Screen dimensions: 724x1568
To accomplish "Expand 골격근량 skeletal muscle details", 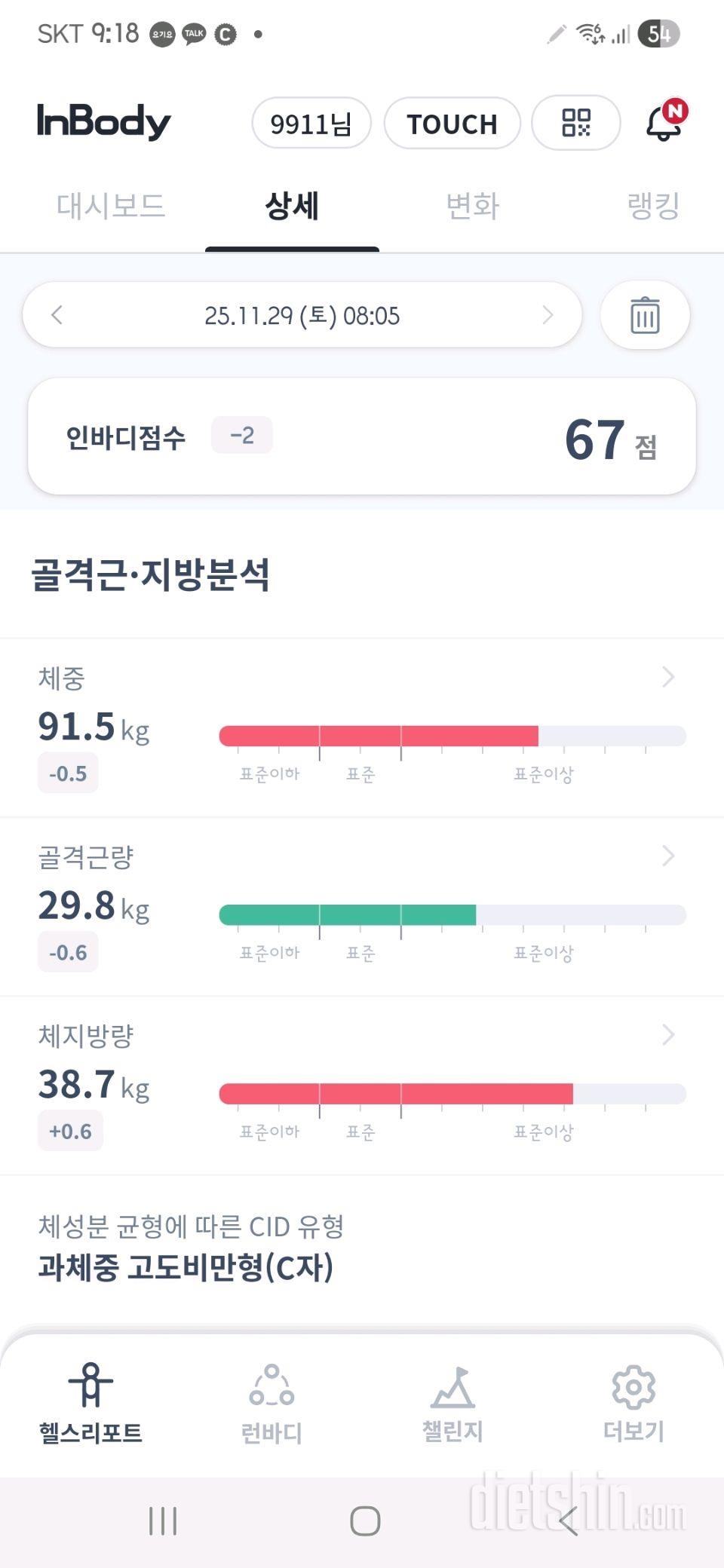I will pyautogui.click(x=667, y=856).
